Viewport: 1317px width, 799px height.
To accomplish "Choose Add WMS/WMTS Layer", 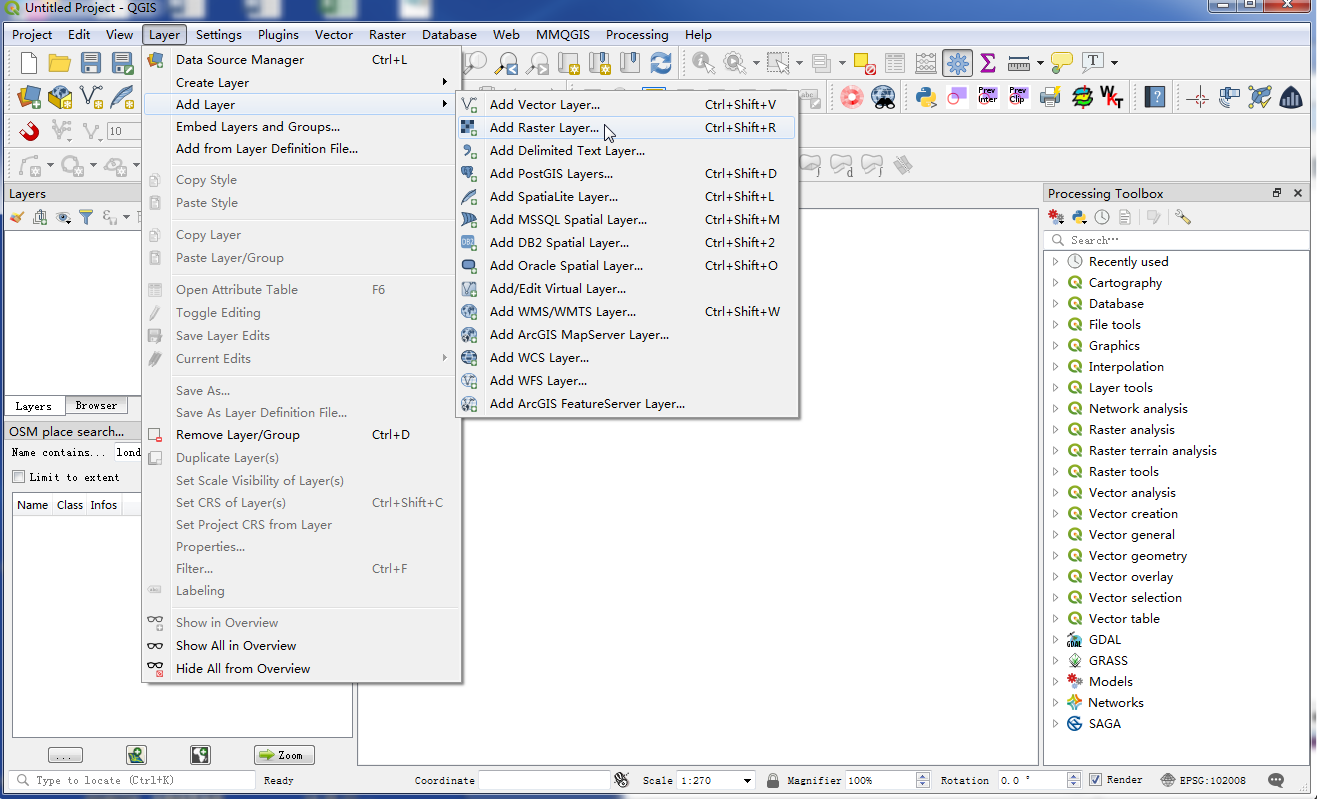I will pos(626,312).
